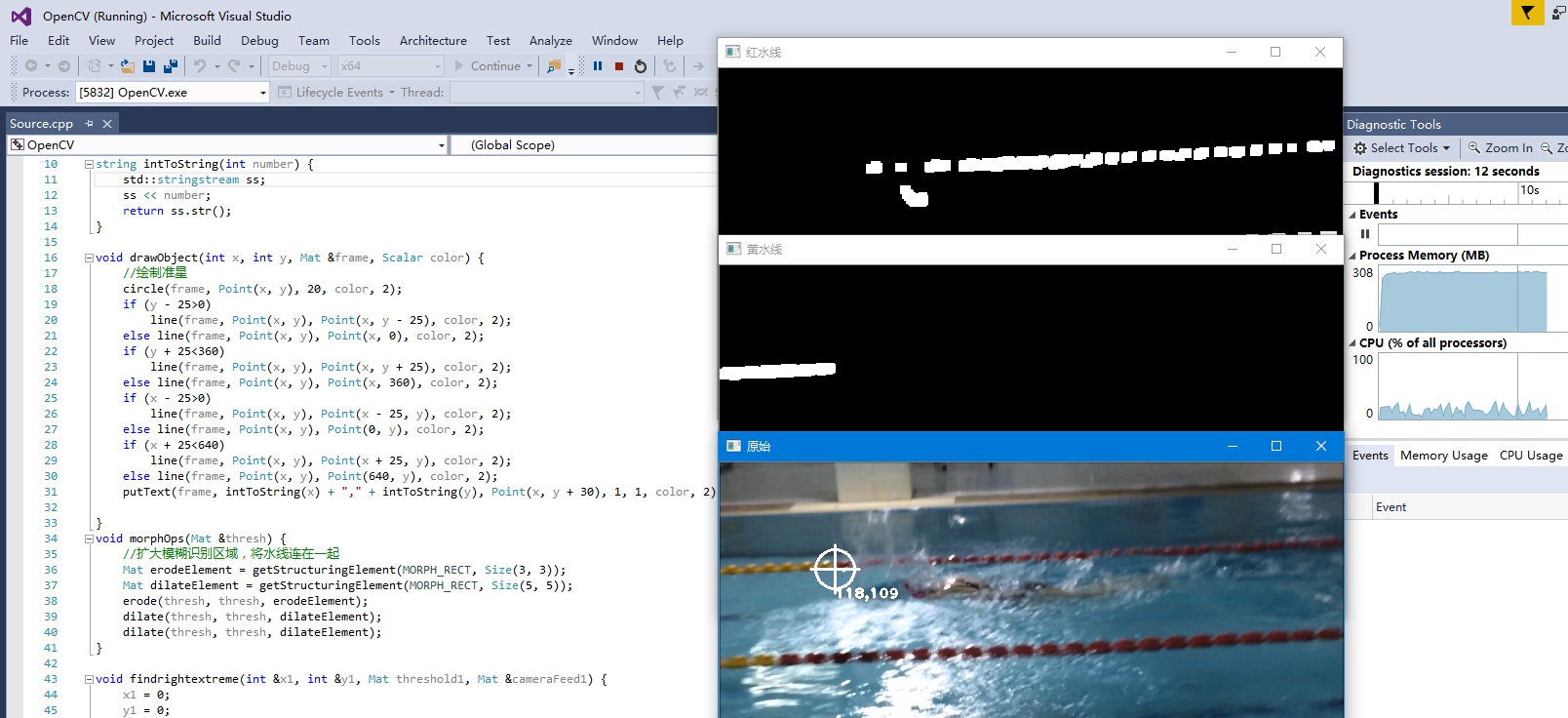
Task: Open the File menu
Action: click(x=20, y=41)
